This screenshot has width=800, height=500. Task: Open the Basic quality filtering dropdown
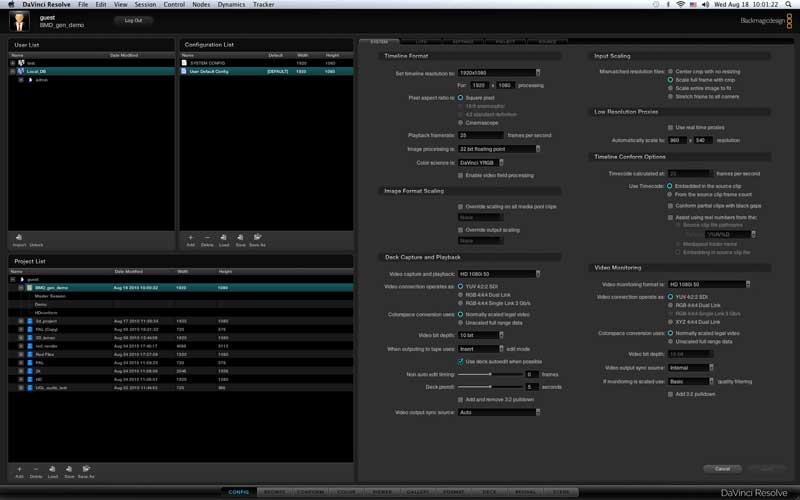coord(691,381)
